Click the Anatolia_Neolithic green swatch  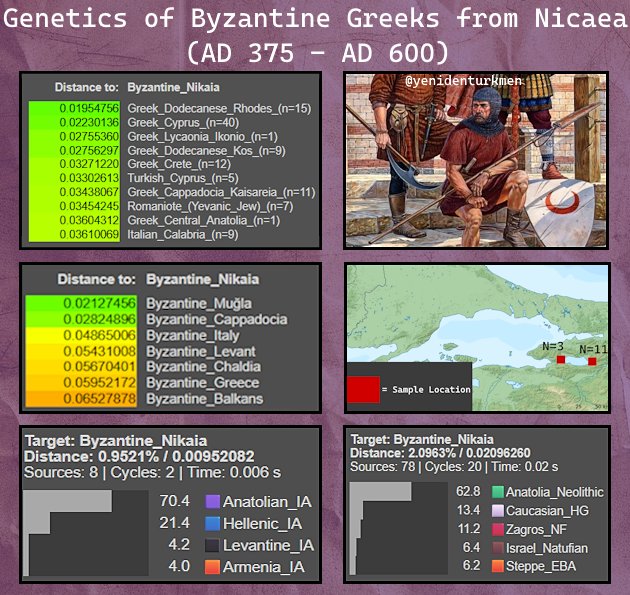[x=498, y=492]
